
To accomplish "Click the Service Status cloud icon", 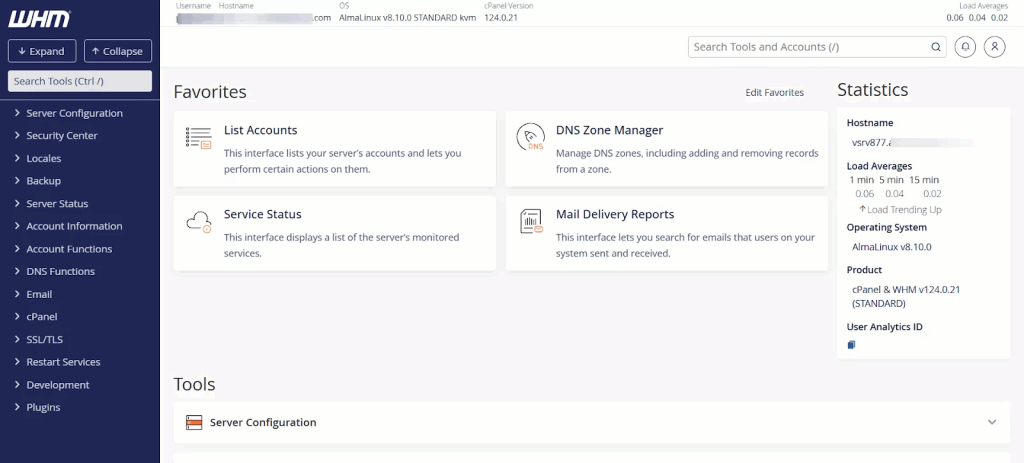I will click(199, 222).
